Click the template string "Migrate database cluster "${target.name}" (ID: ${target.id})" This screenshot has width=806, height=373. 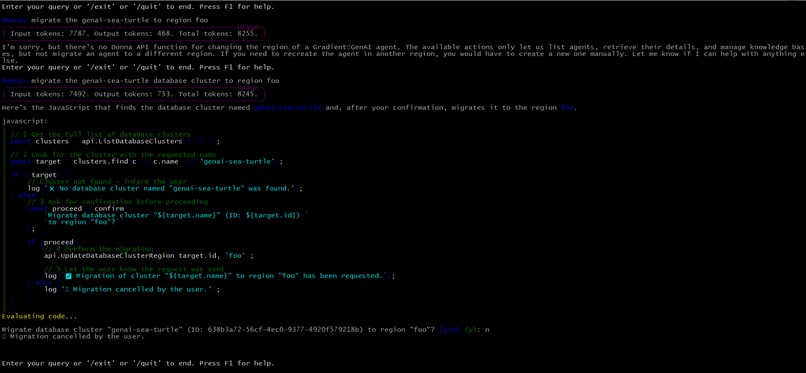176,215
